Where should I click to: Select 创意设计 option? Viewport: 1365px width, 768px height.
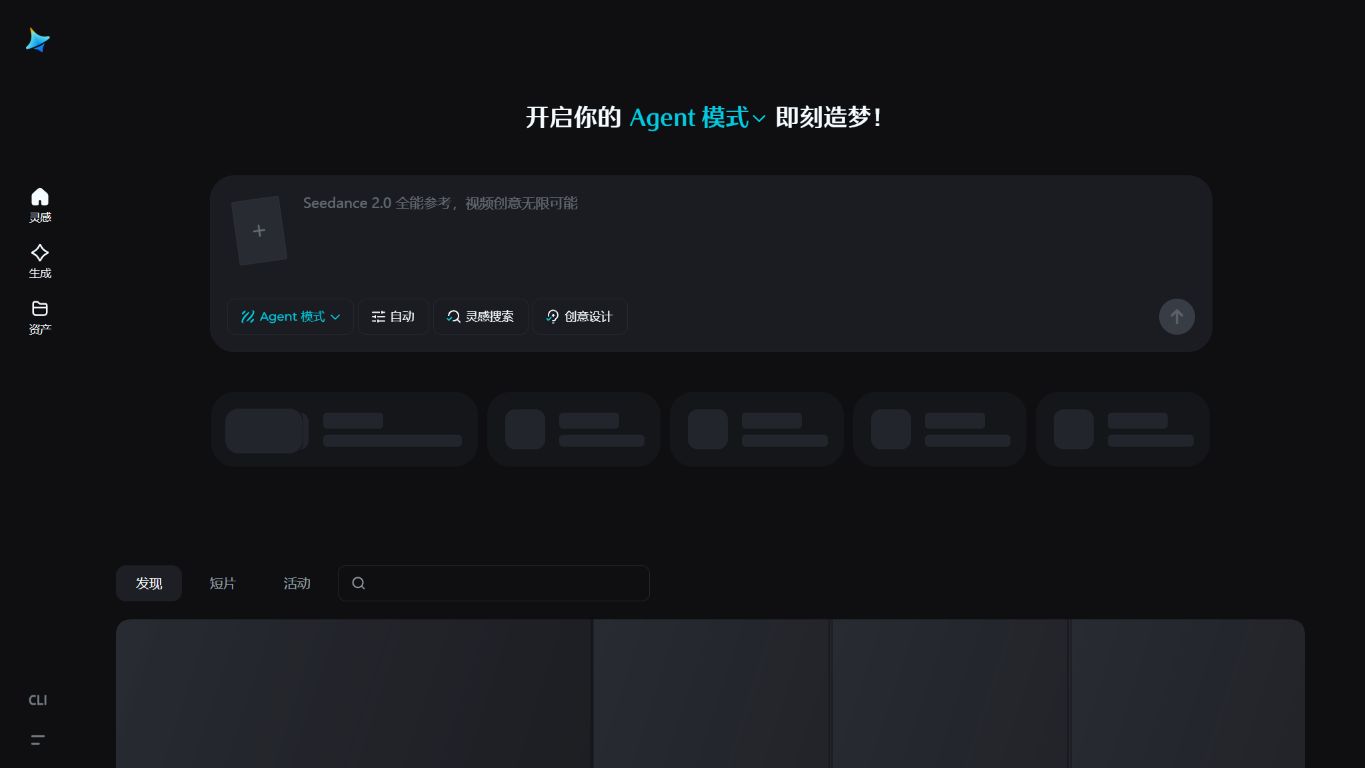click(579, 317)
